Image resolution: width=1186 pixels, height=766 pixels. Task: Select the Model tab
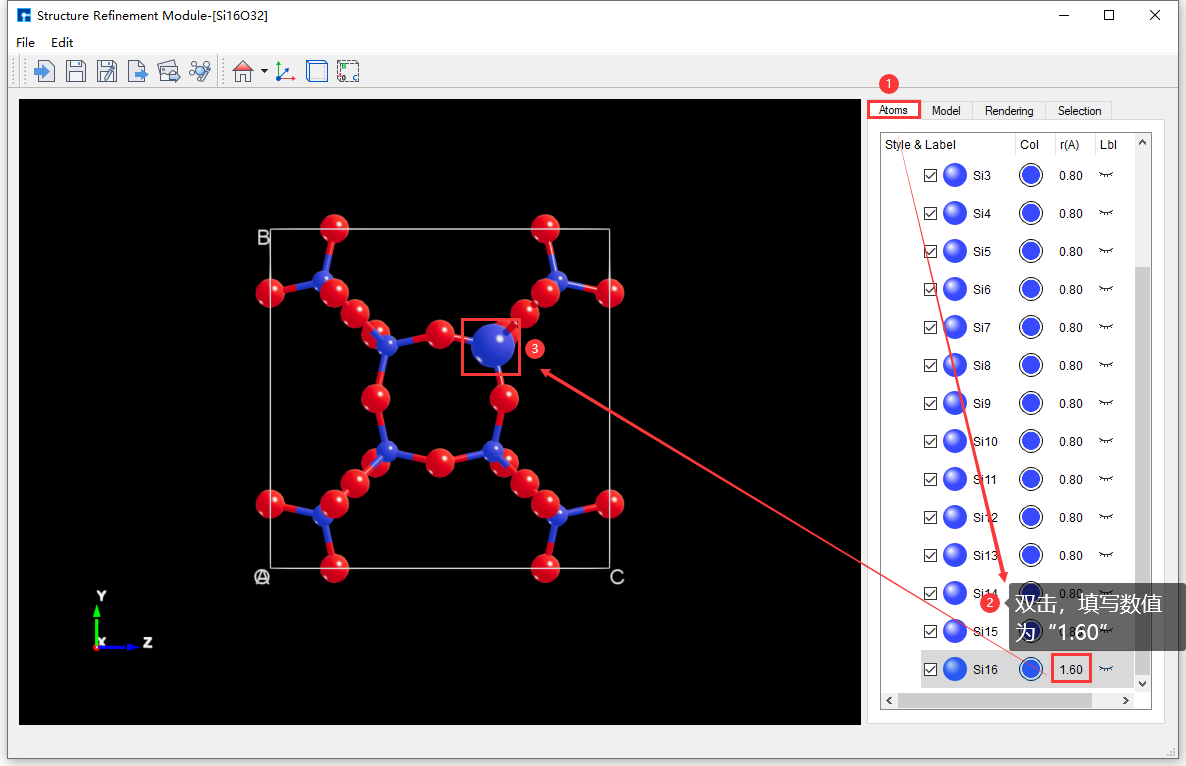pyautogui.click(x=946, y=110)
